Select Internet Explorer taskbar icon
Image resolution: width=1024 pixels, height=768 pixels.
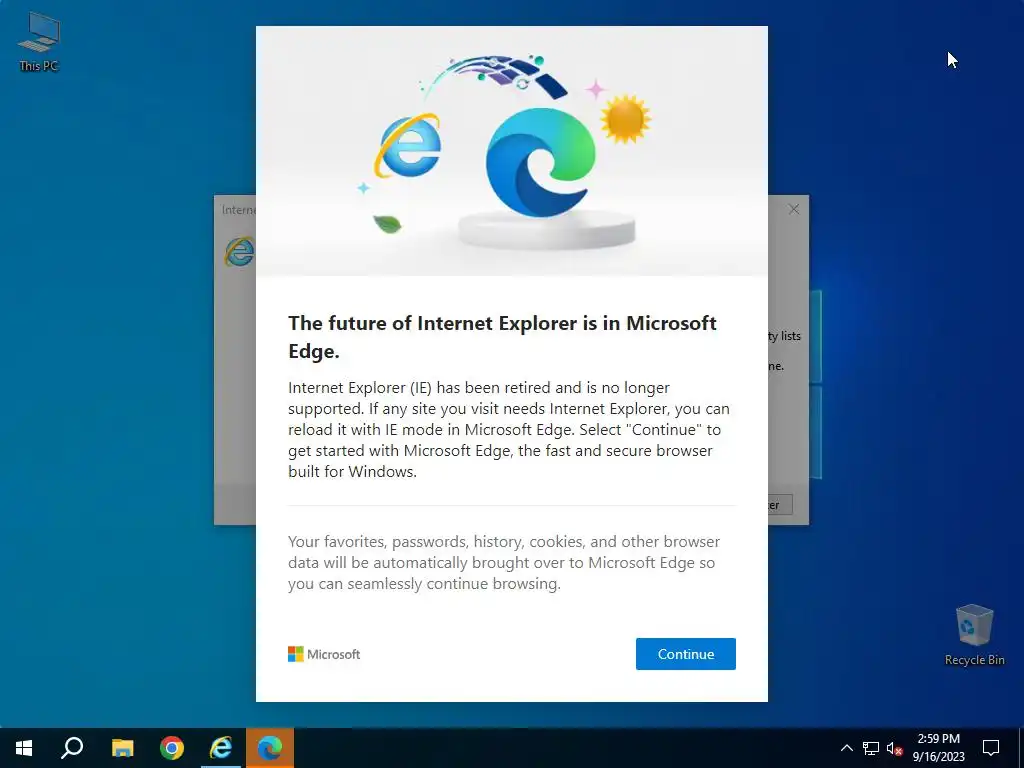pos(221,748)
